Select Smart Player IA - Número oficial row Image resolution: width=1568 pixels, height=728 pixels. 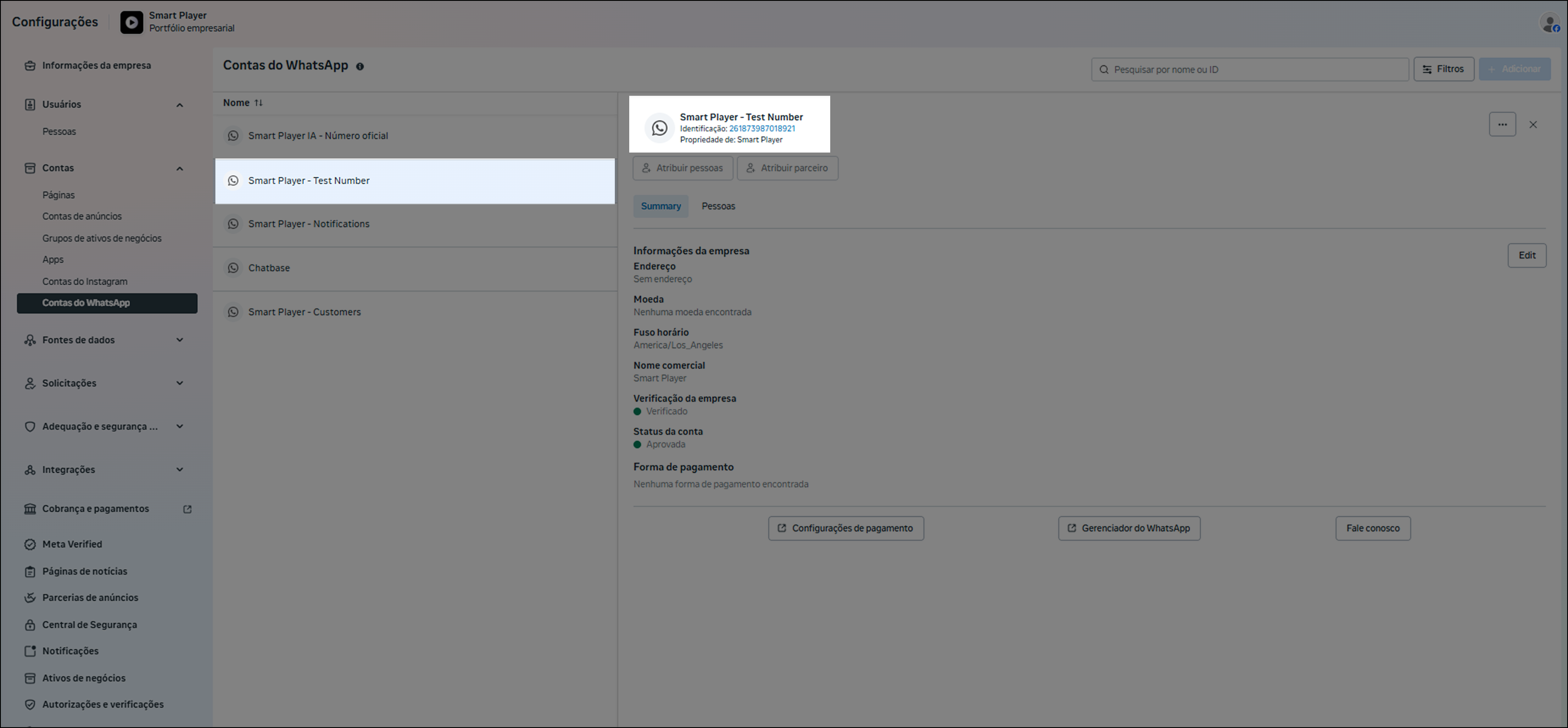415,136
